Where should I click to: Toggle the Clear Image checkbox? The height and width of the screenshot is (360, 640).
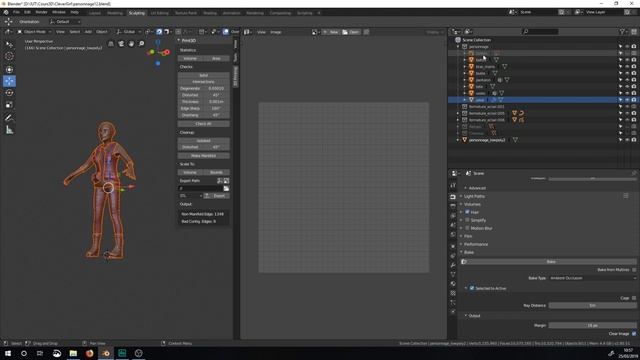634,333
